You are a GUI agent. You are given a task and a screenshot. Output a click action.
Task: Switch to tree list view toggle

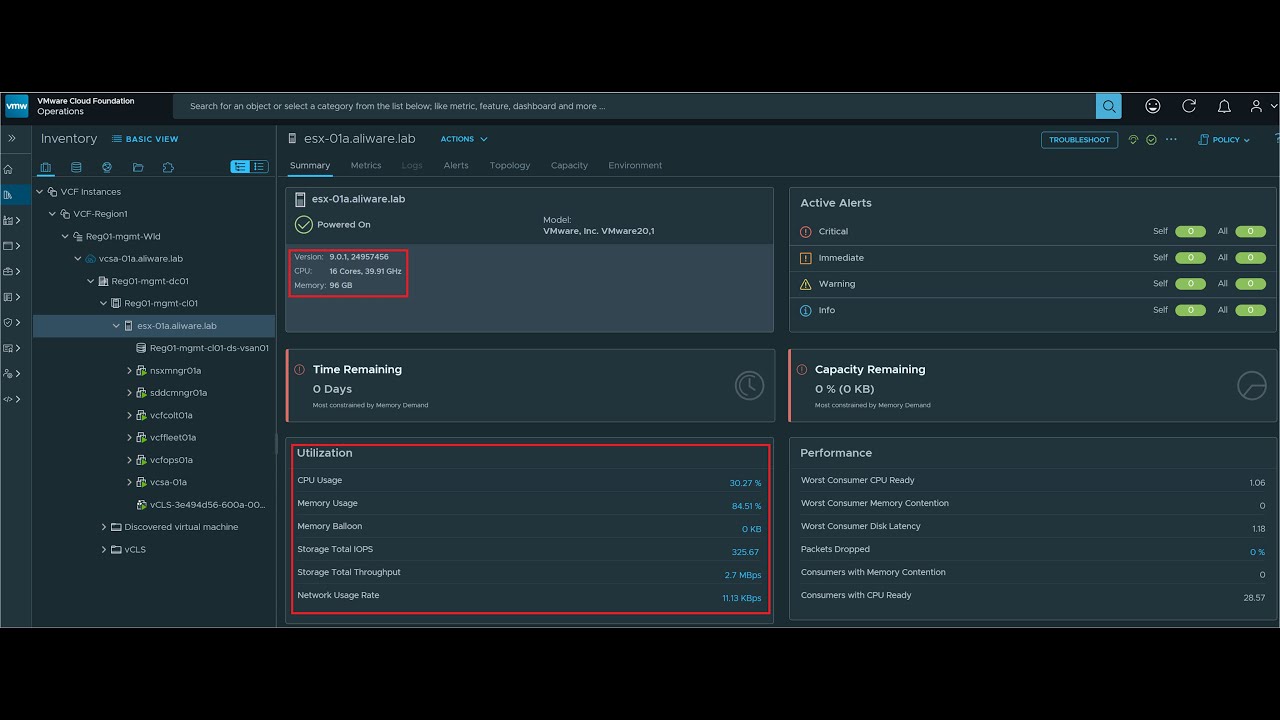[240, 167]
